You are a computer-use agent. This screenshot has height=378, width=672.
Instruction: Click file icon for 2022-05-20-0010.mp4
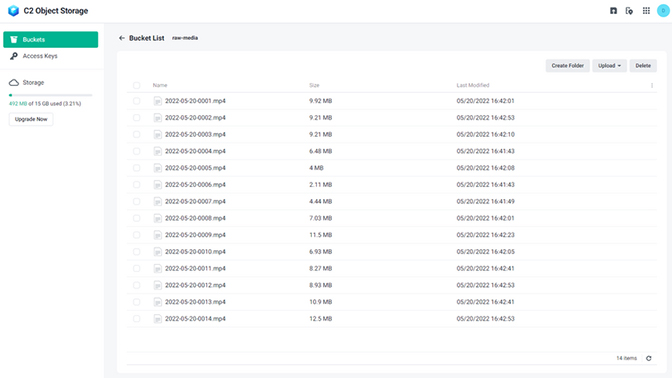click(x=158, y=252)
